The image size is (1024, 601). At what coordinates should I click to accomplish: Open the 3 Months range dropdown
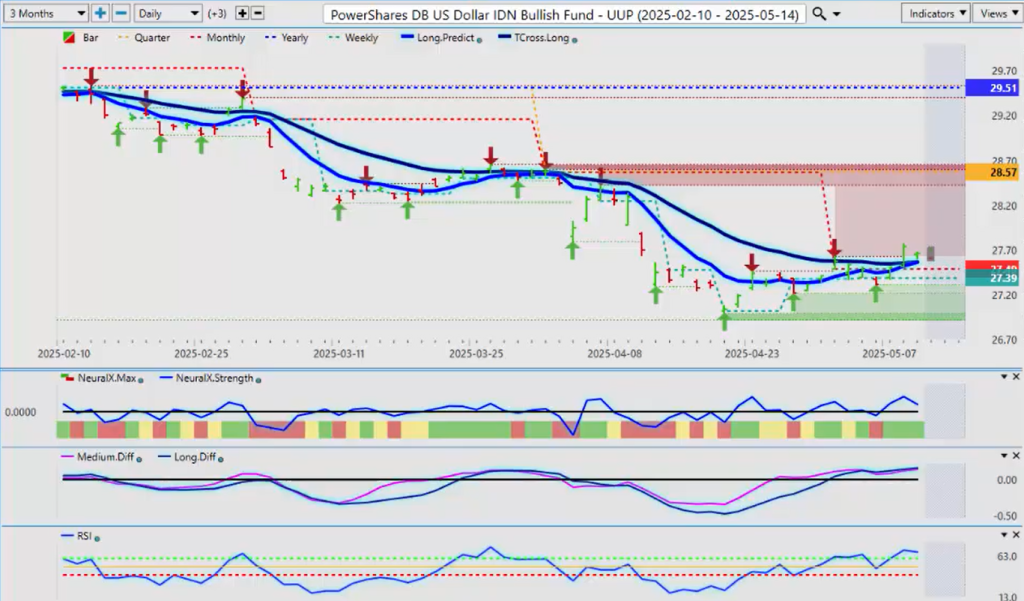pos(45,13)
